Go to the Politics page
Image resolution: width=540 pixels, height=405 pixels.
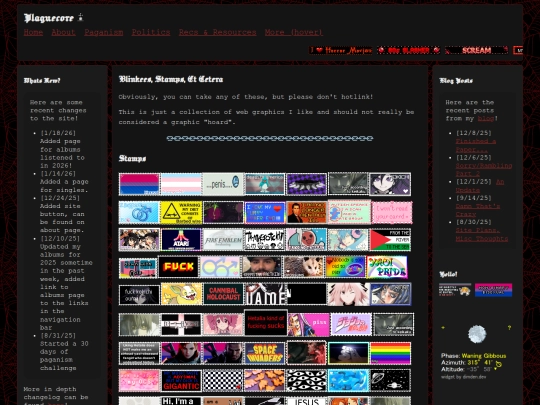point(151,32)
